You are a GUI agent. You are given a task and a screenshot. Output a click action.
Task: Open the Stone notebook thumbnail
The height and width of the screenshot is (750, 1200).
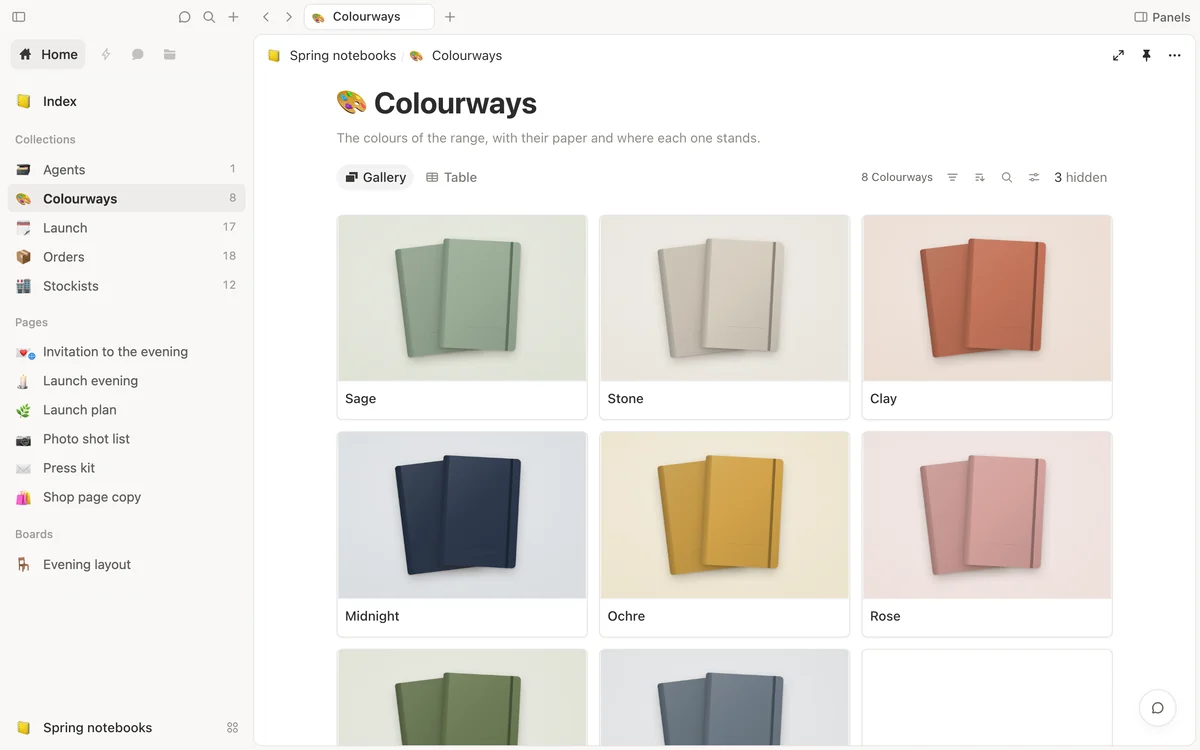[x=725, y=298]
